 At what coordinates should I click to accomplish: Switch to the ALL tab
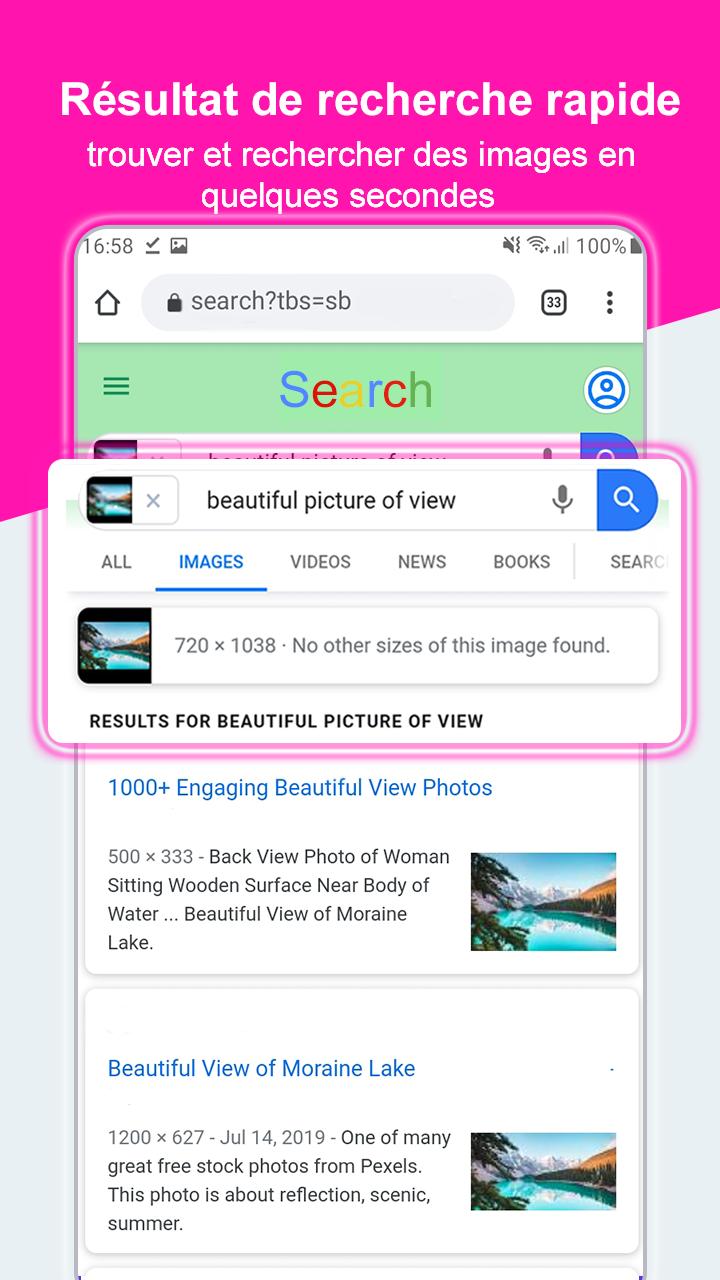click(116, 562)
